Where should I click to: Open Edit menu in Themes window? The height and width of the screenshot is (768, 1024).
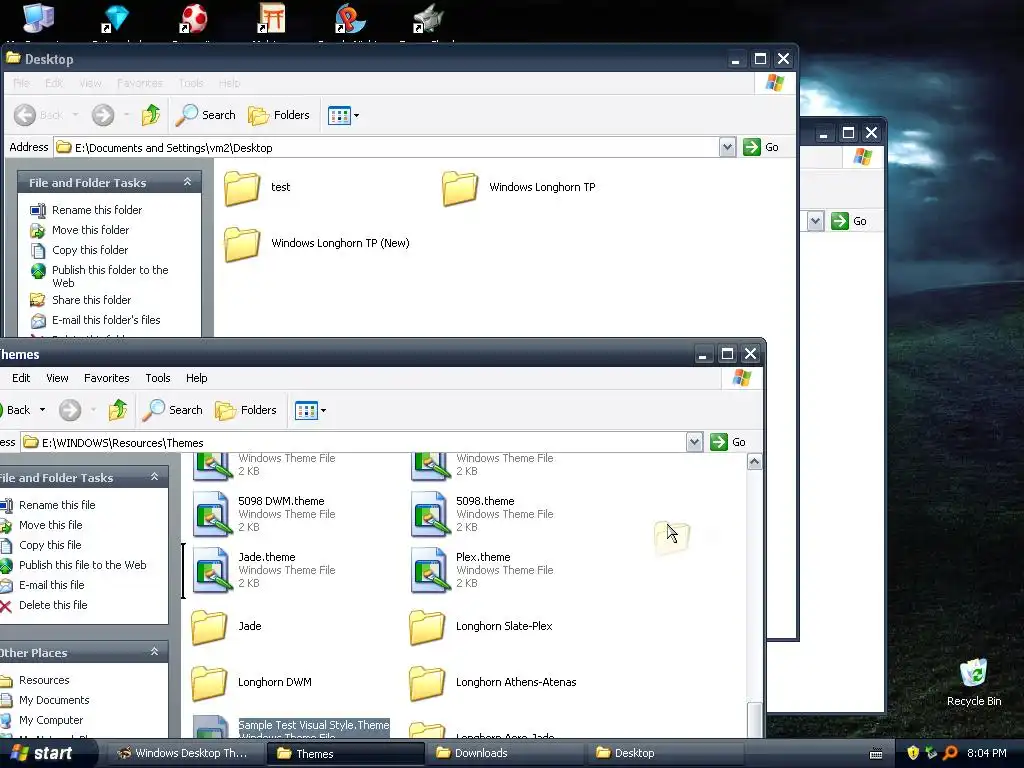tap(21, 378)
